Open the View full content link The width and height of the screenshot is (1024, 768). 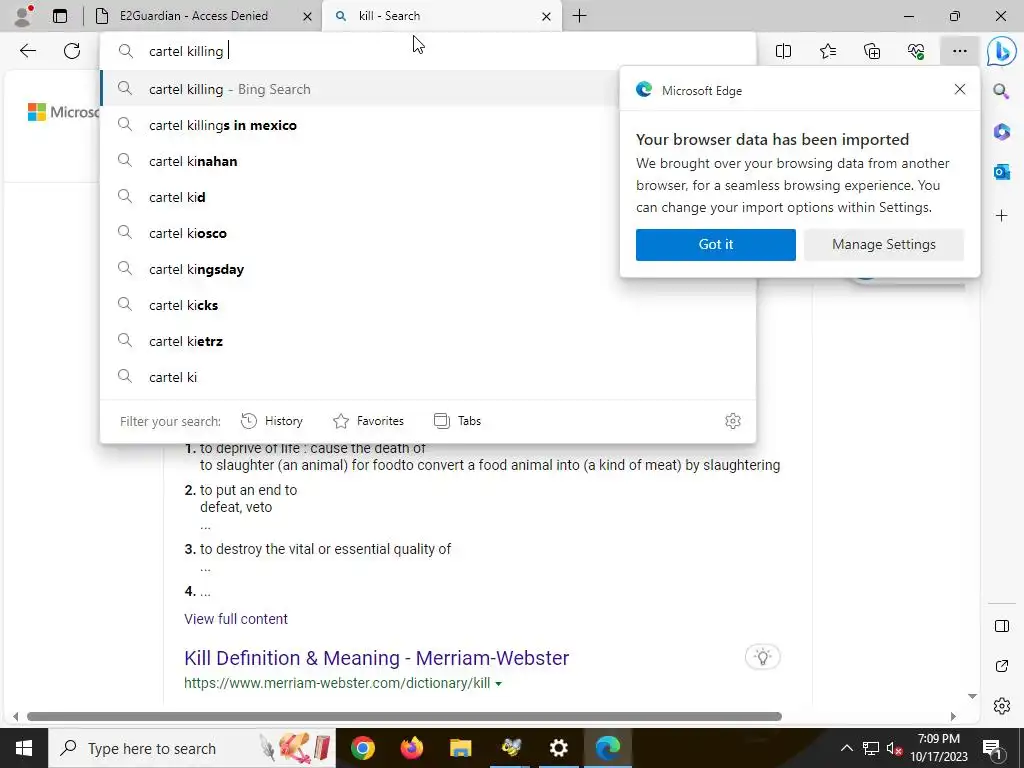tap(236, 619)
